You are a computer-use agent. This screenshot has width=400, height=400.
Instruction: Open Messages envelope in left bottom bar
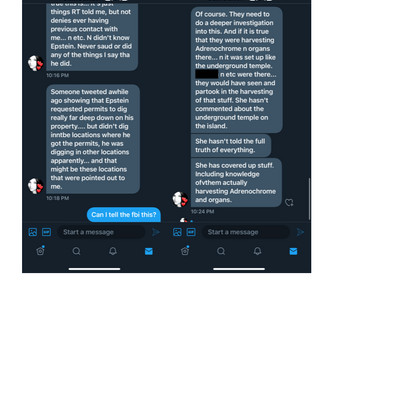pos(149,251)
